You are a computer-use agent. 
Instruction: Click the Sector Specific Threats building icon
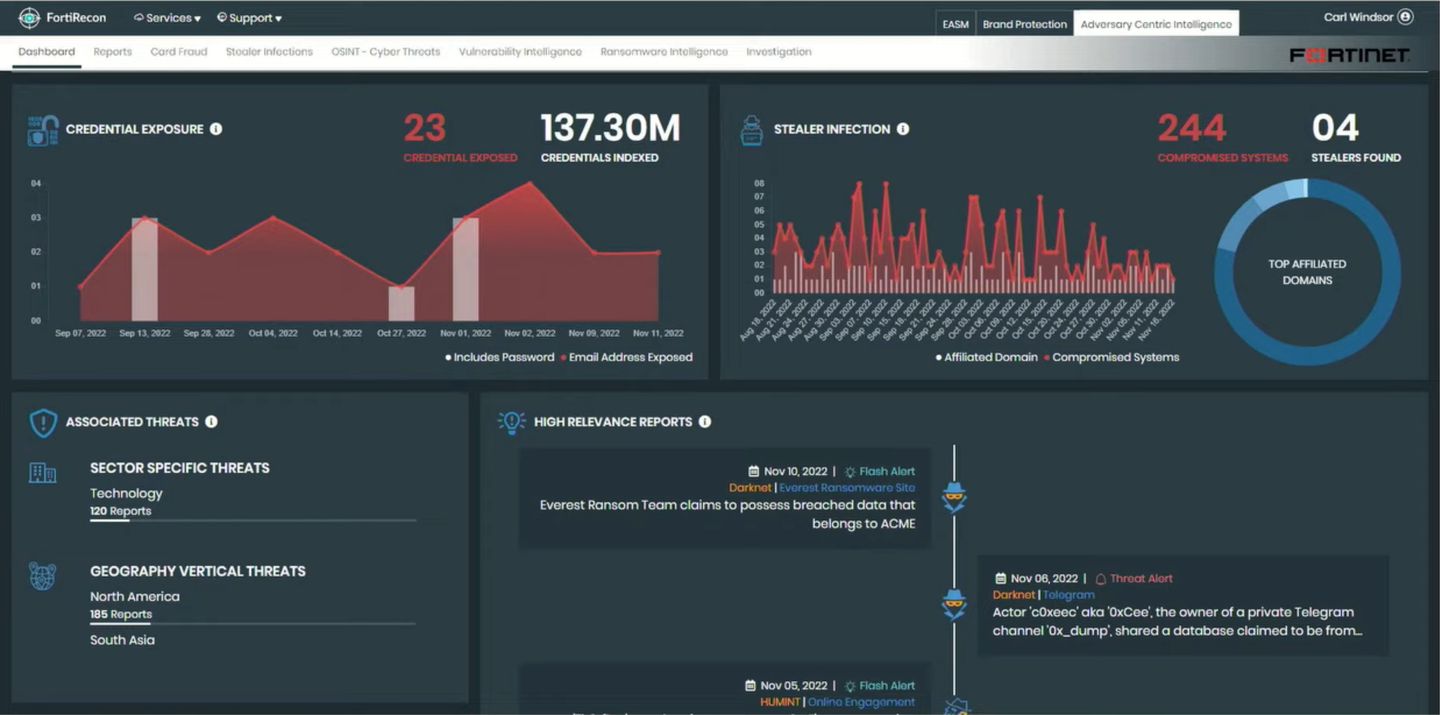tap(43, 473)
